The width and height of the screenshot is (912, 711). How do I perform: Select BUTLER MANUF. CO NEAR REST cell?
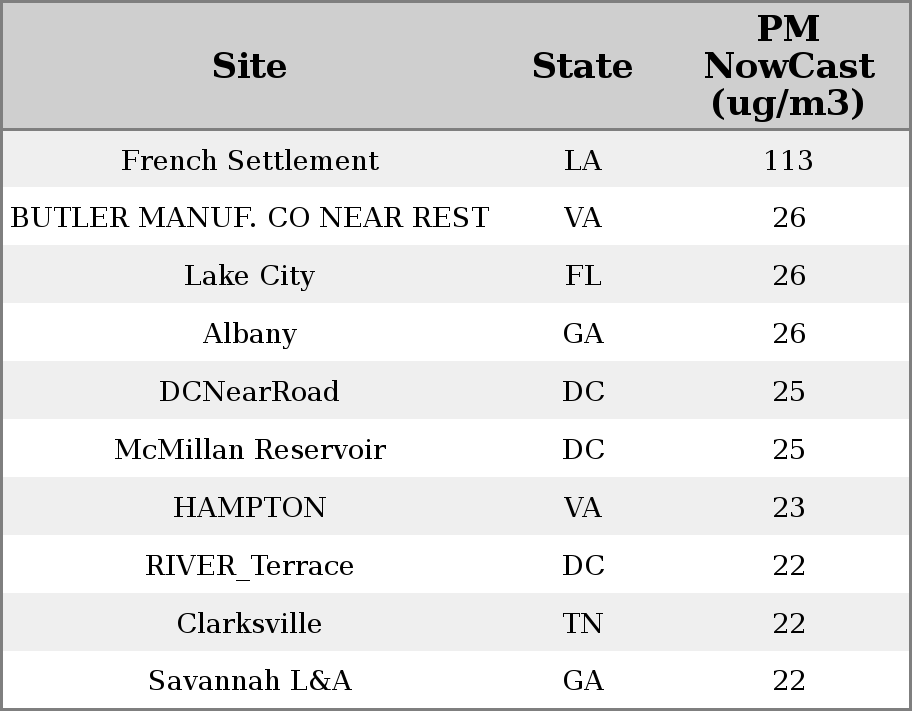coord(250,218)
